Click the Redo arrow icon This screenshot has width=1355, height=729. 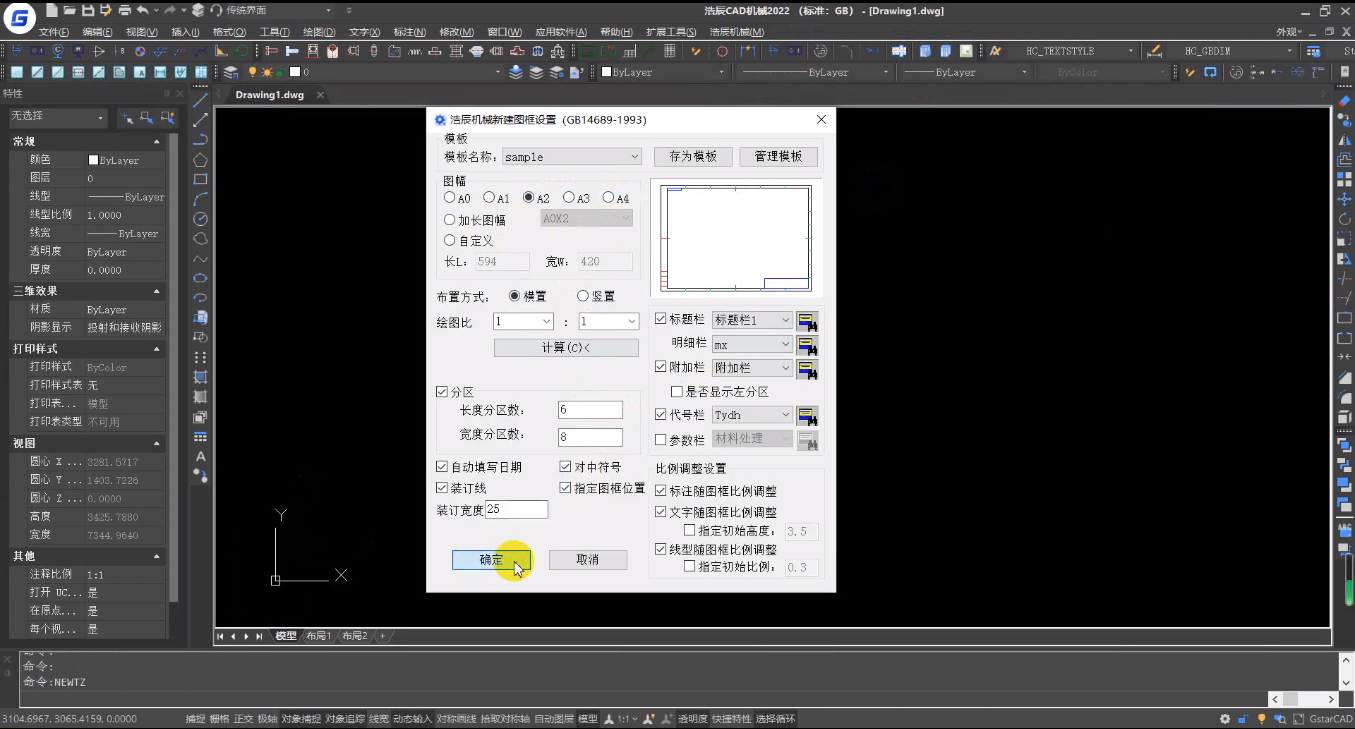pyautogui.click(x=170, y=10)
